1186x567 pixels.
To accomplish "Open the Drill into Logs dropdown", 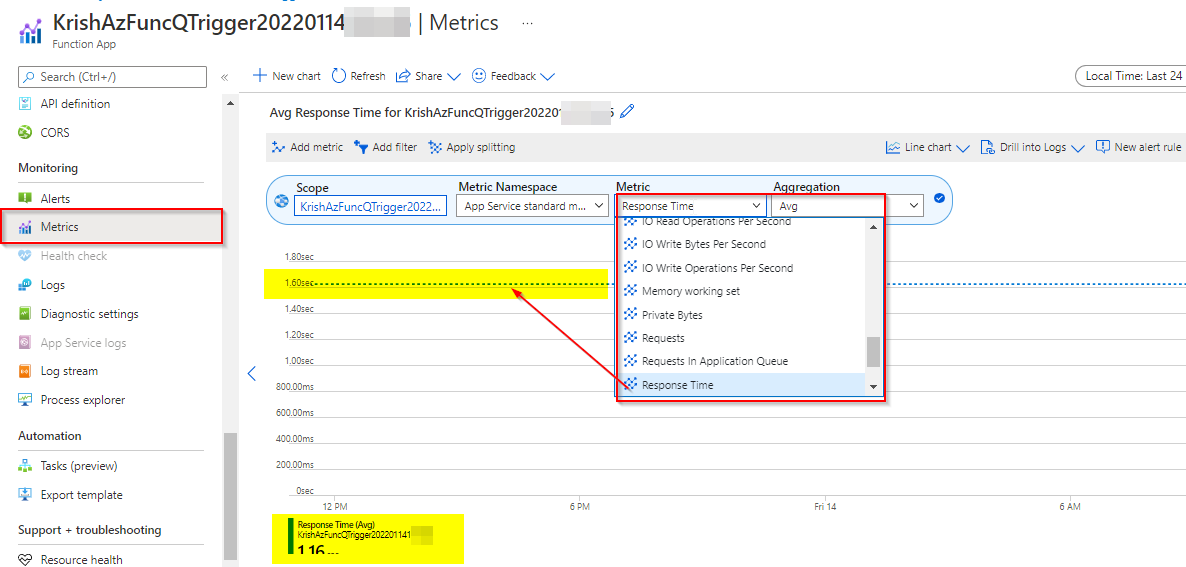I will click(x=1033, y=147).
